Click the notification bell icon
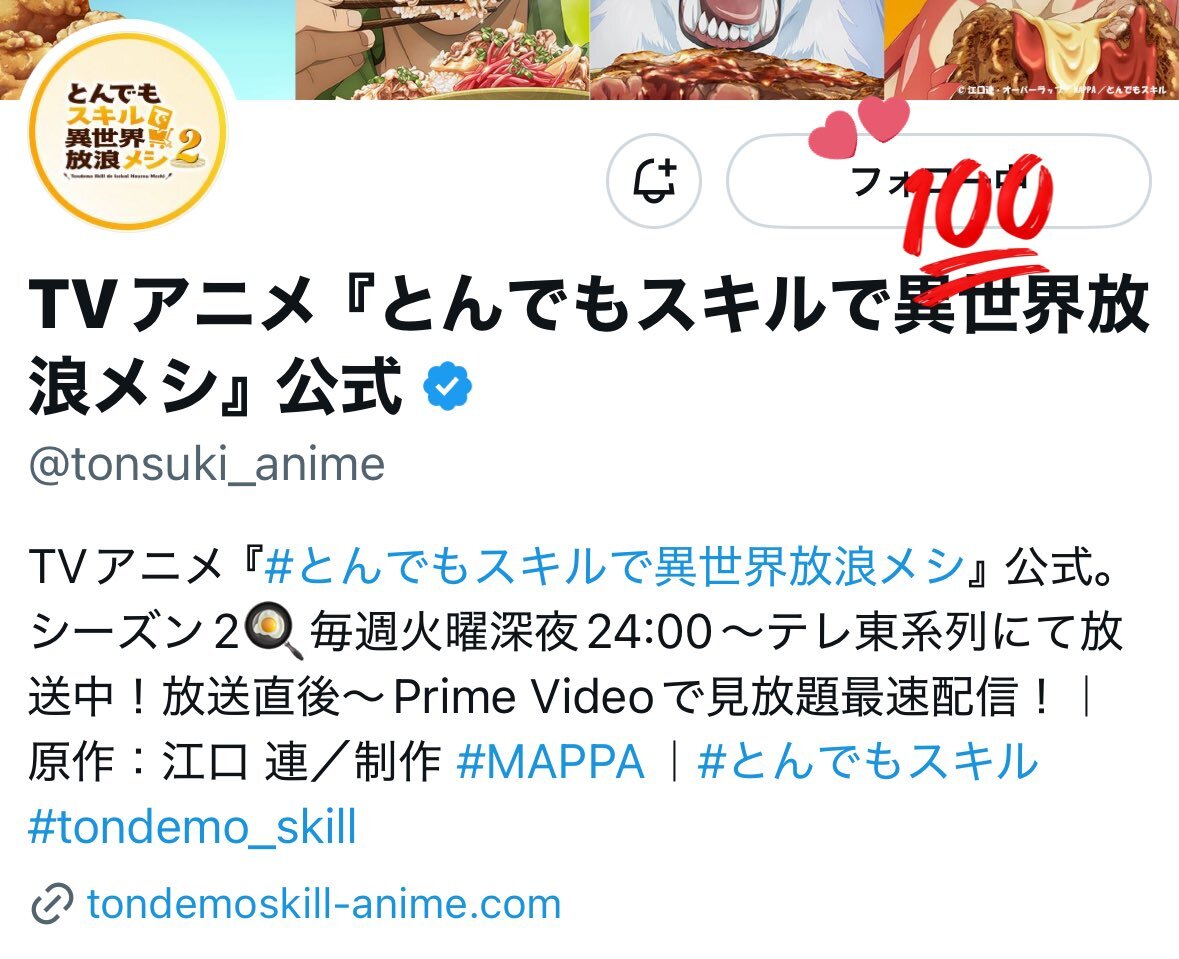This screenshot has width=1179, height=959. pos(653,181)
